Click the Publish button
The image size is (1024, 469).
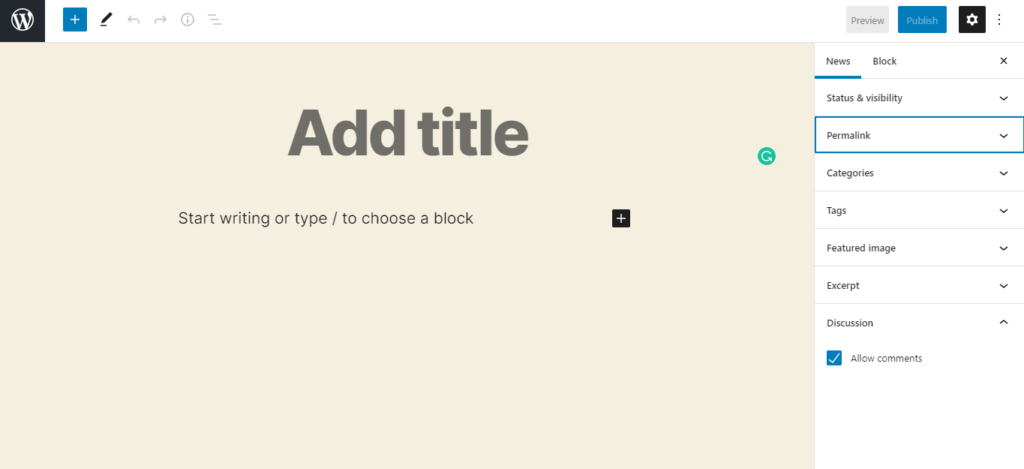922,20
